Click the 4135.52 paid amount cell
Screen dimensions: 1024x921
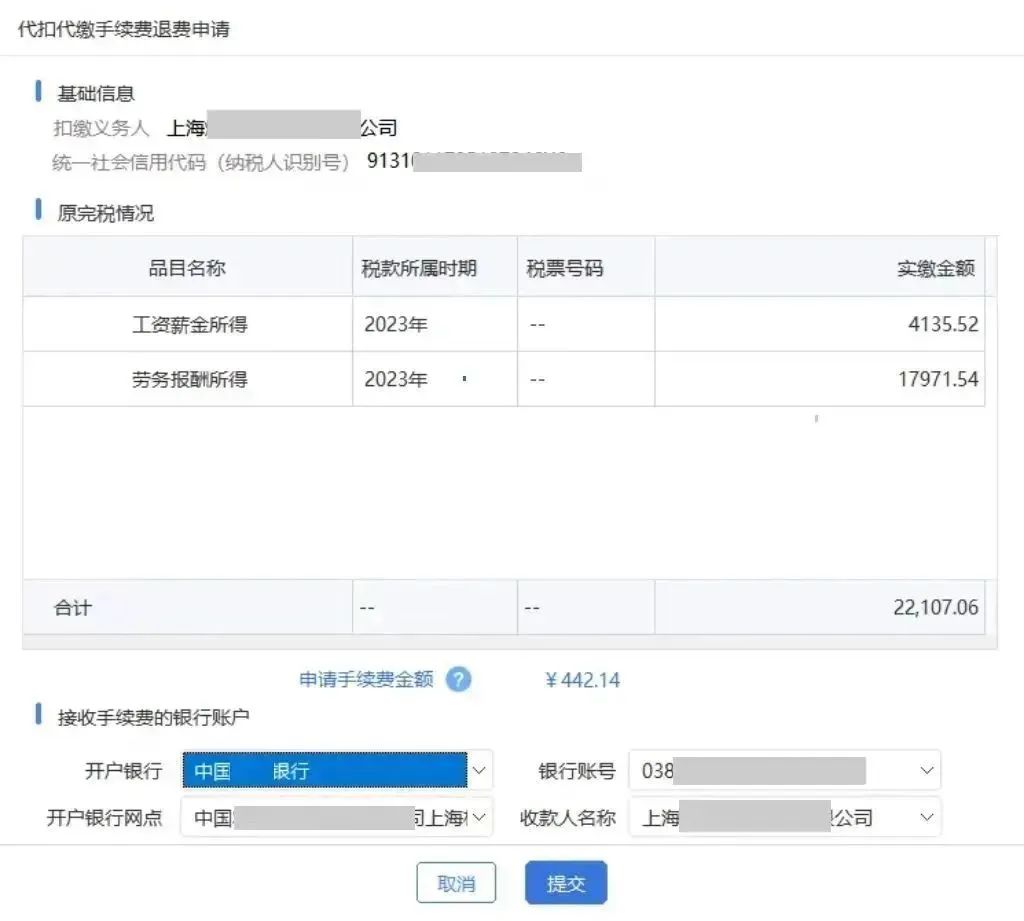coord(943,324)
